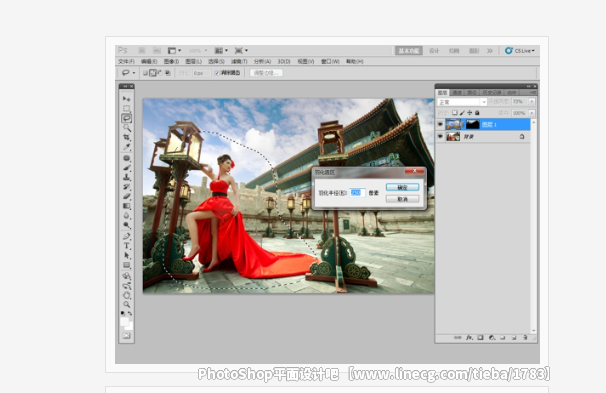
Task: Select the 设计 workspace button
Action: (x=434, y=51)
